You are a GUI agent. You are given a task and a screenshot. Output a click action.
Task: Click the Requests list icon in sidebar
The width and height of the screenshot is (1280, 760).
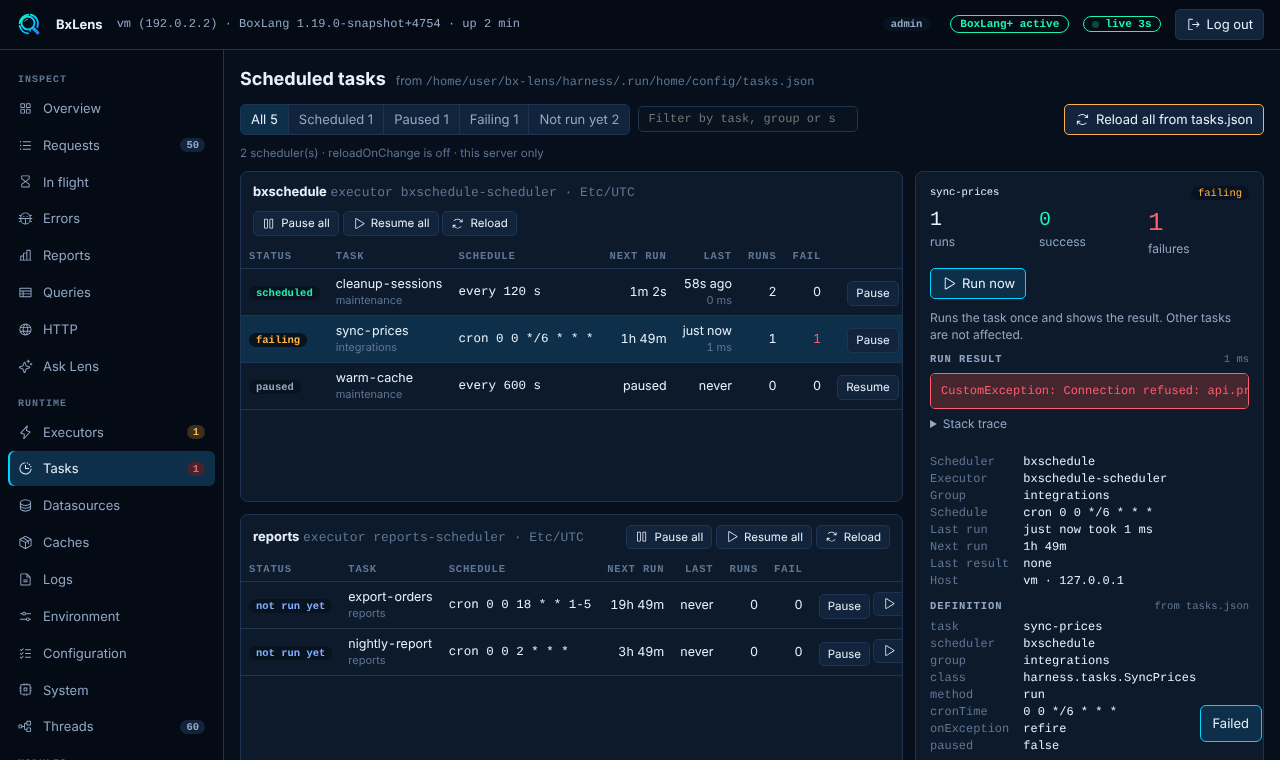pos(25,145)
